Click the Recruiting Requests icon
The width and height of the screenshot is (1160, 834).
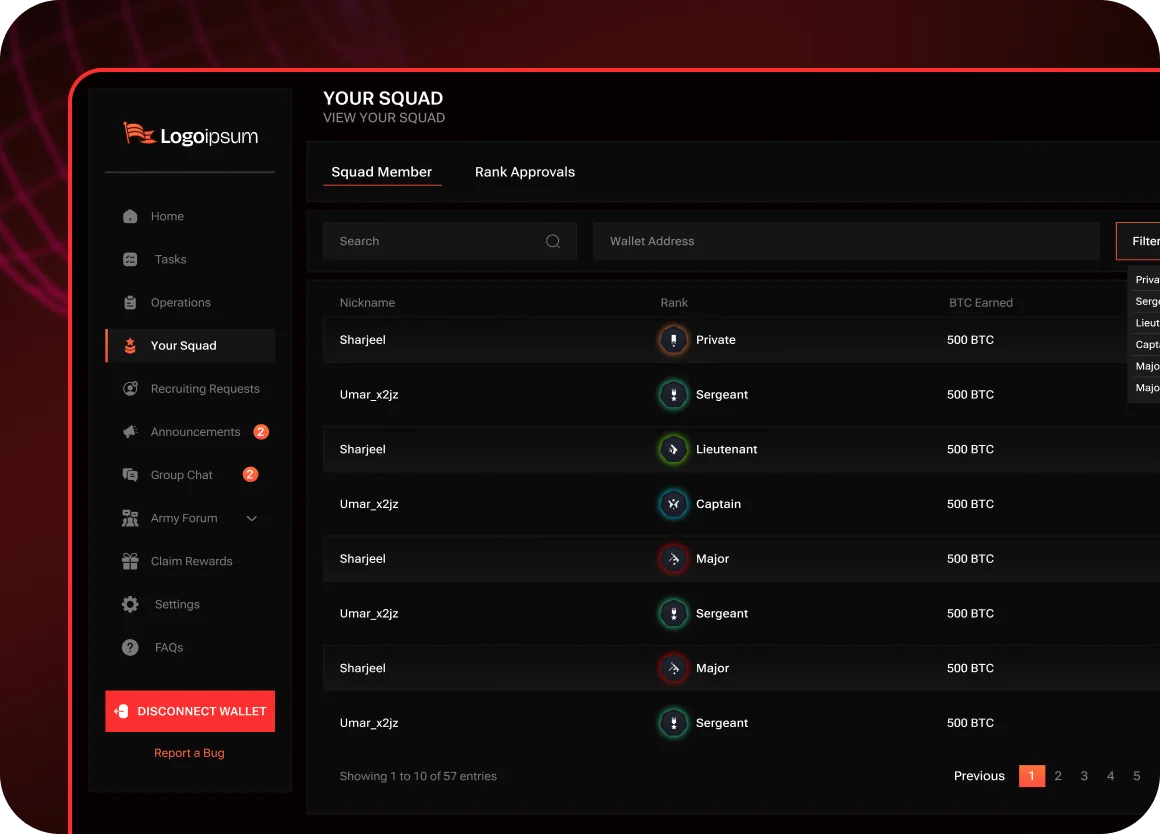[x=130, y=388]
